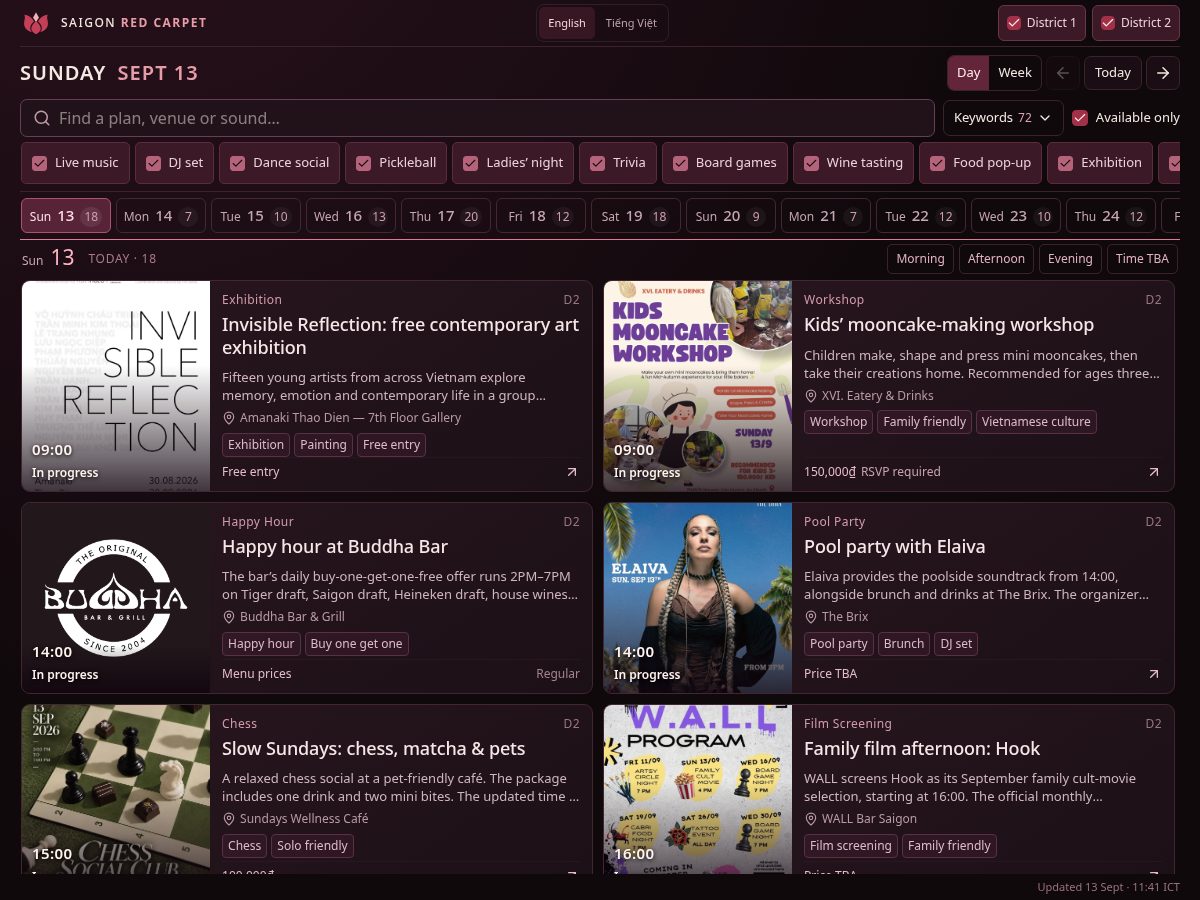Filter by Morning time slot
The height and width of the screenshot is (900, 1200).
tap(920, 259)
